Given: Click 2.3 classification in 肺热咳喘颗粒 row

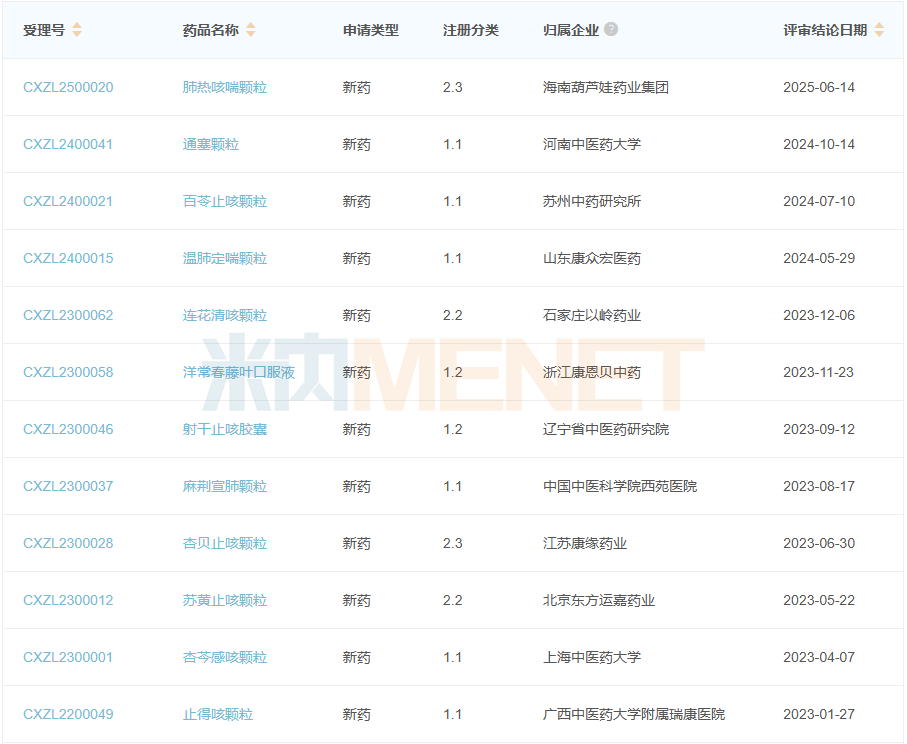Looking at the screenshot, I should (453, 87).
